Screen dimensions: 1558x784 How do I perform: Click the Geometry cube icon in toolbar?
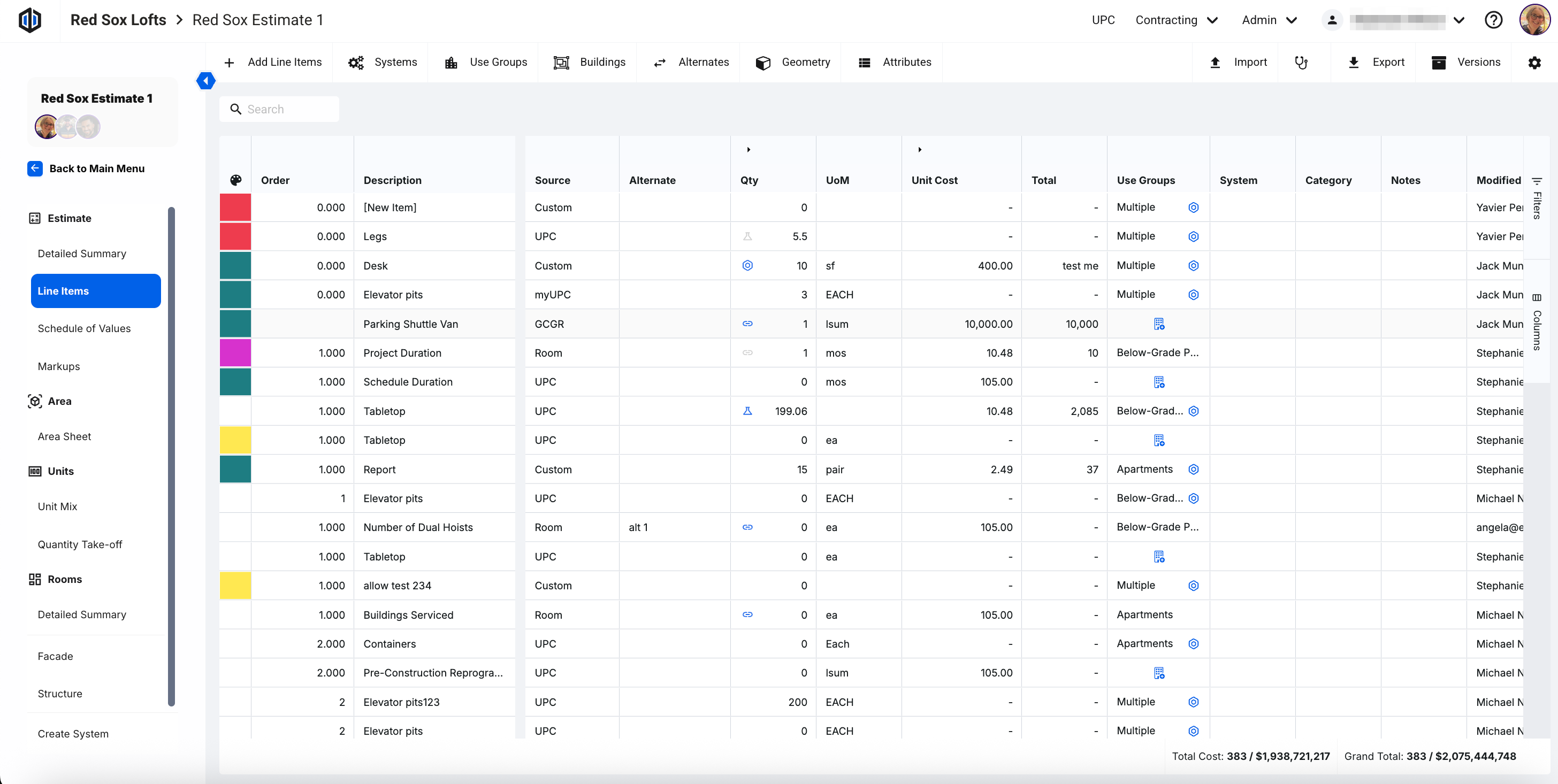pos(762,62)
